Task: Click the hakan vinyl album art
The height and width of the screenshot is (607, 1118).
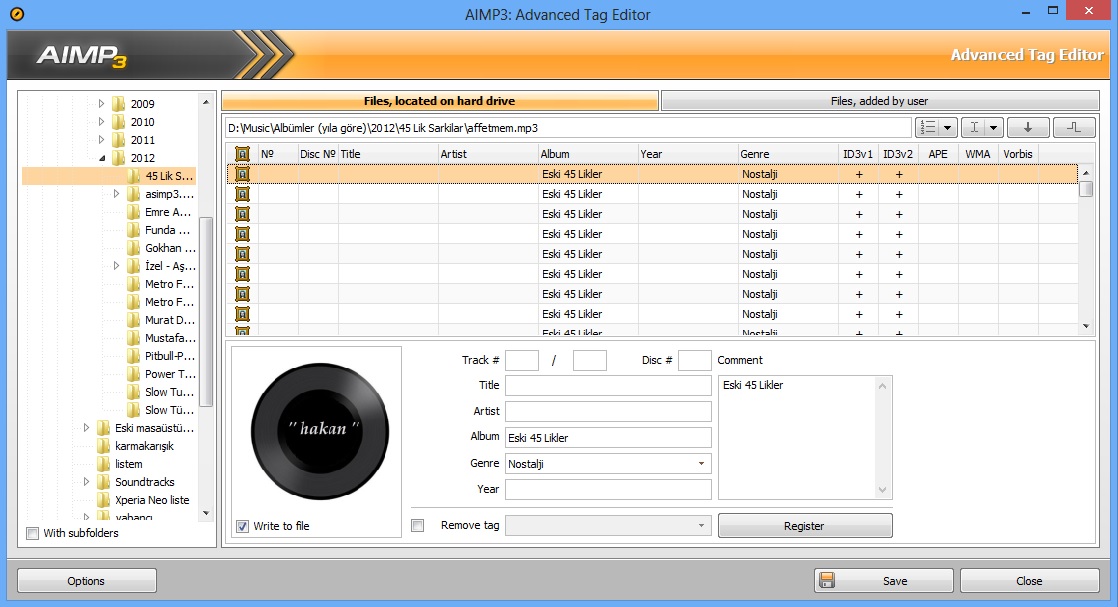Action: [320, 431]
